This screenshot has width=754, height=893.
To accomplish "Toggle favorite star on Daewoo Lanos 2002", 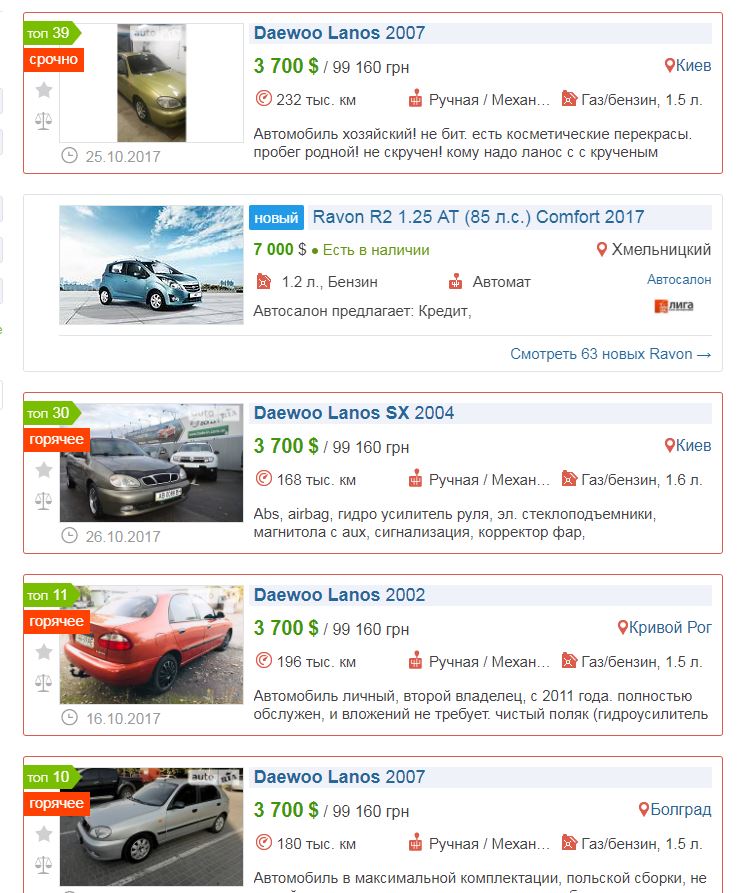I will pyautogui.click(x=44, y=652).
